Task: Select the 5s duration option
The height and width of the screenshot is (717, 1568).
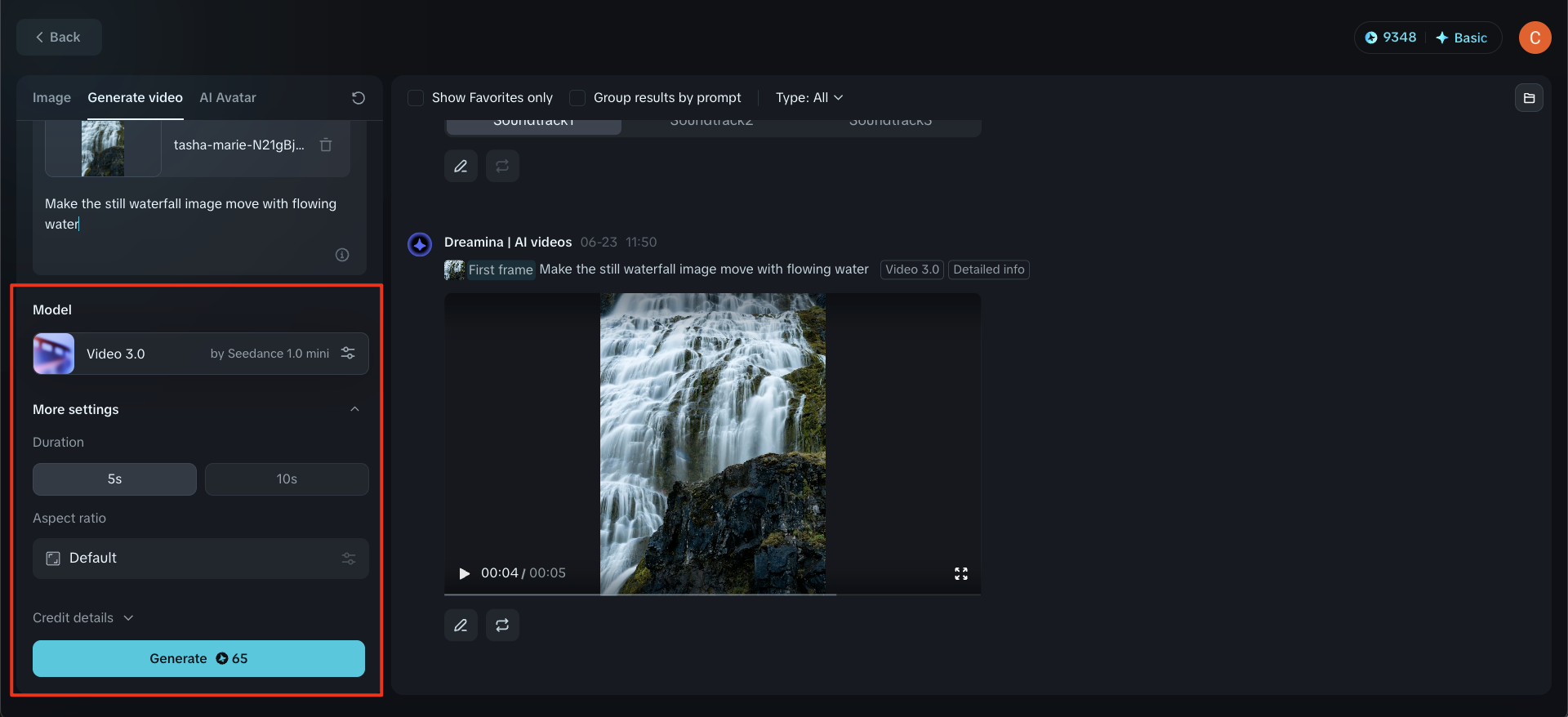Action: tap(114, 479)
